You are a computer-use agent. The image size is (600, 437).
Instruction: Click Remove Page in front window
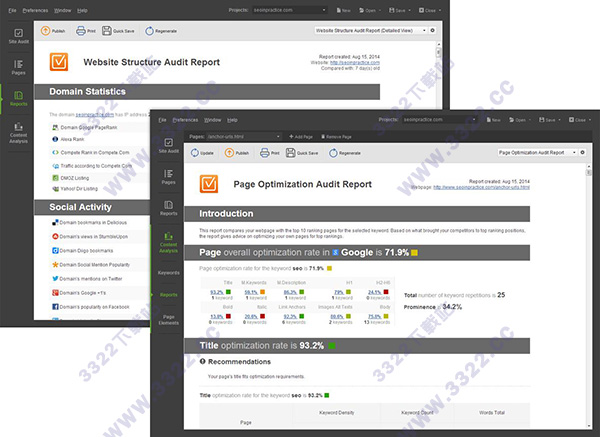(336, 137)
